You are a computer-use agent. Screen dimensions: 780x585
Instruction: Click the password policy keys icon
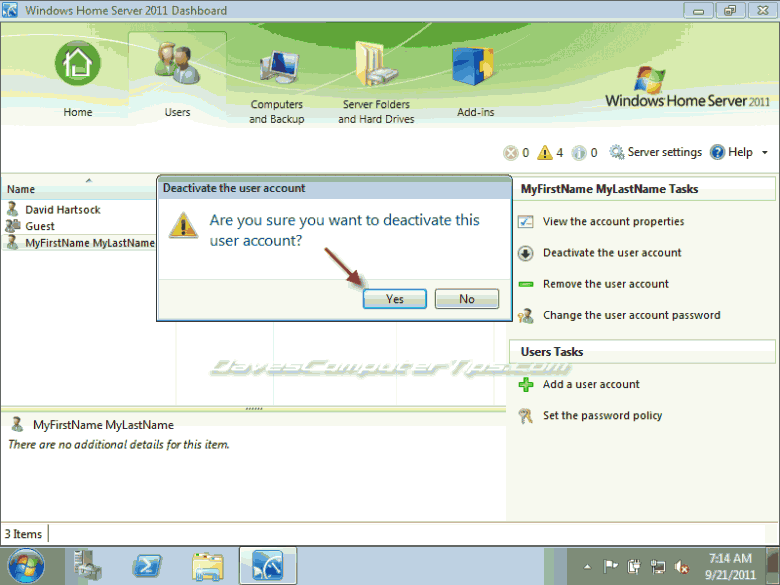526,416
